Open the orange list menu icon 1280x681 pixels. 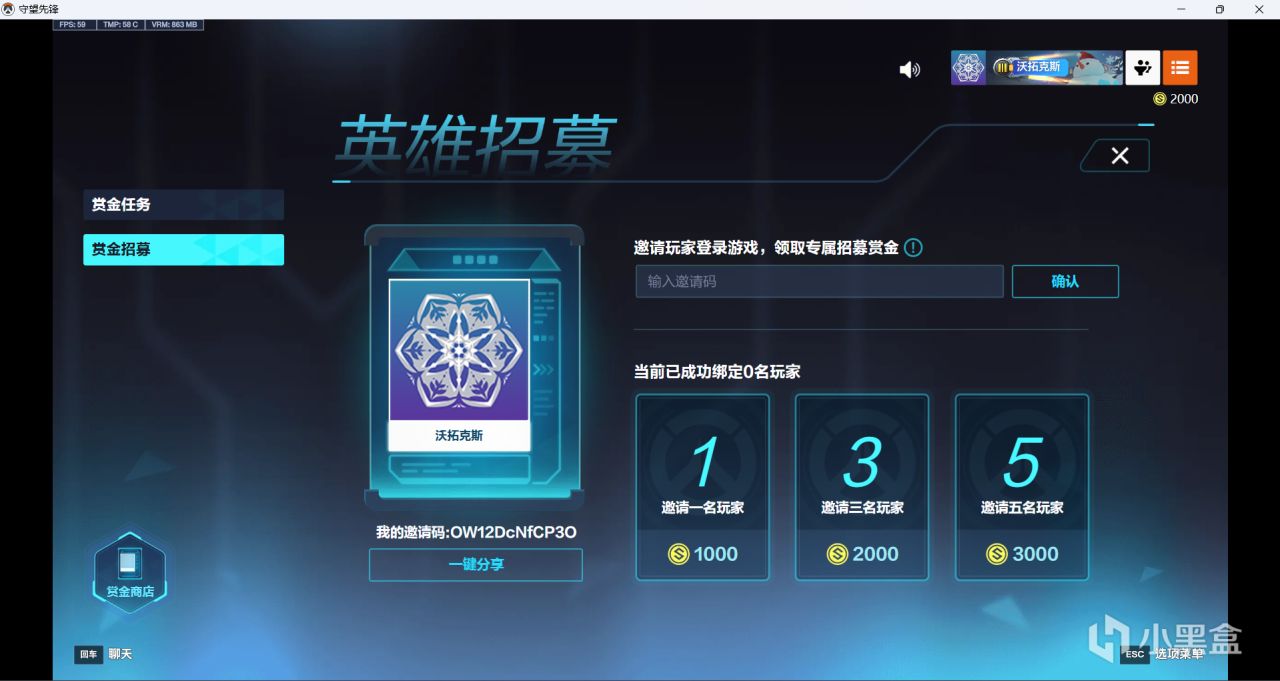coord(1180,68)
